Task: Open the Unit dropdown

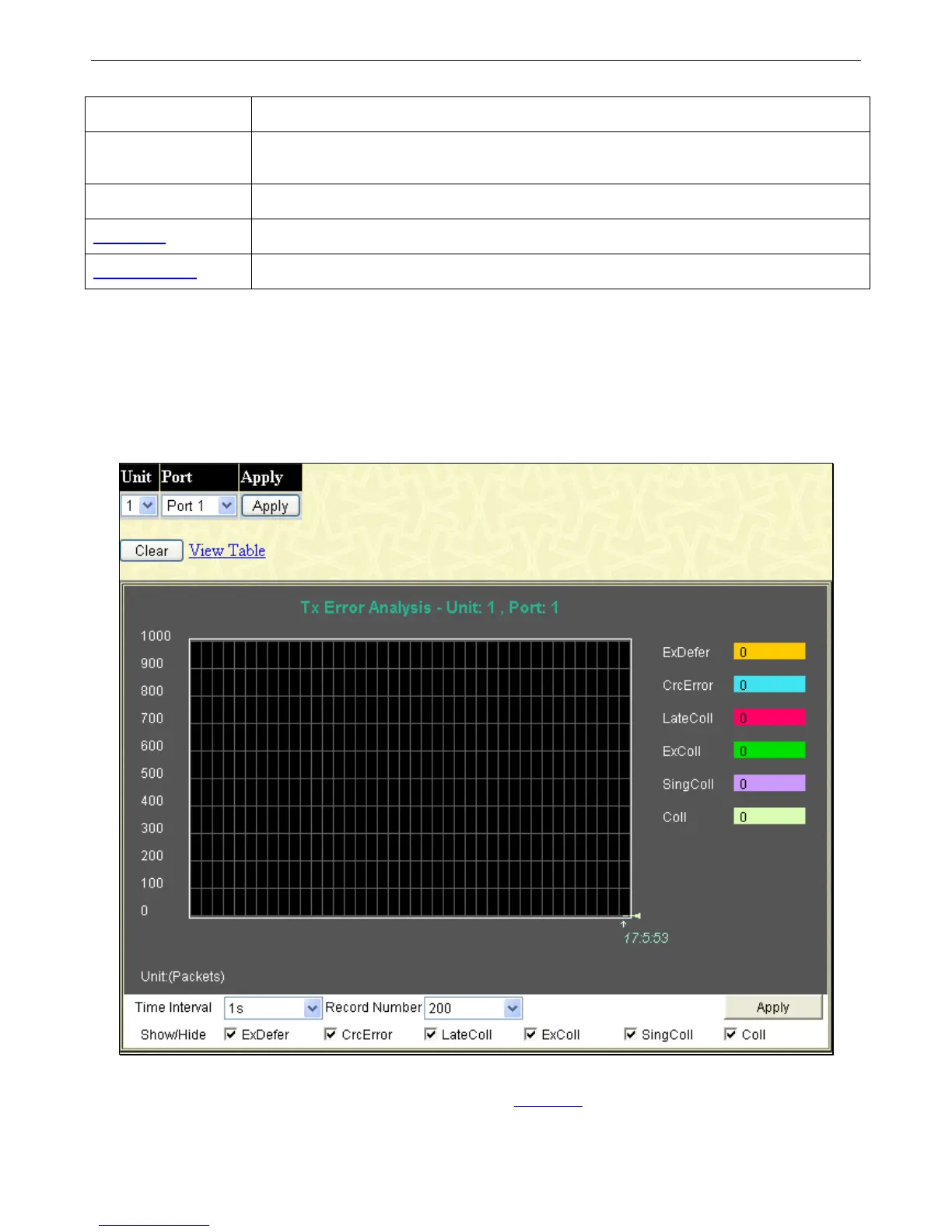Action: [x=139, y=506]
